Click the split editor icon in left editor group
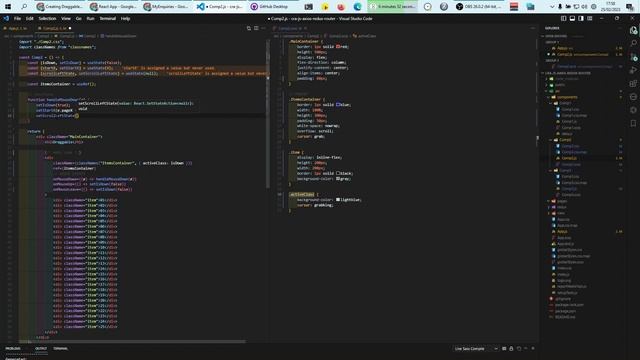This screenshot has width=640, height=360. click(256, 28)
